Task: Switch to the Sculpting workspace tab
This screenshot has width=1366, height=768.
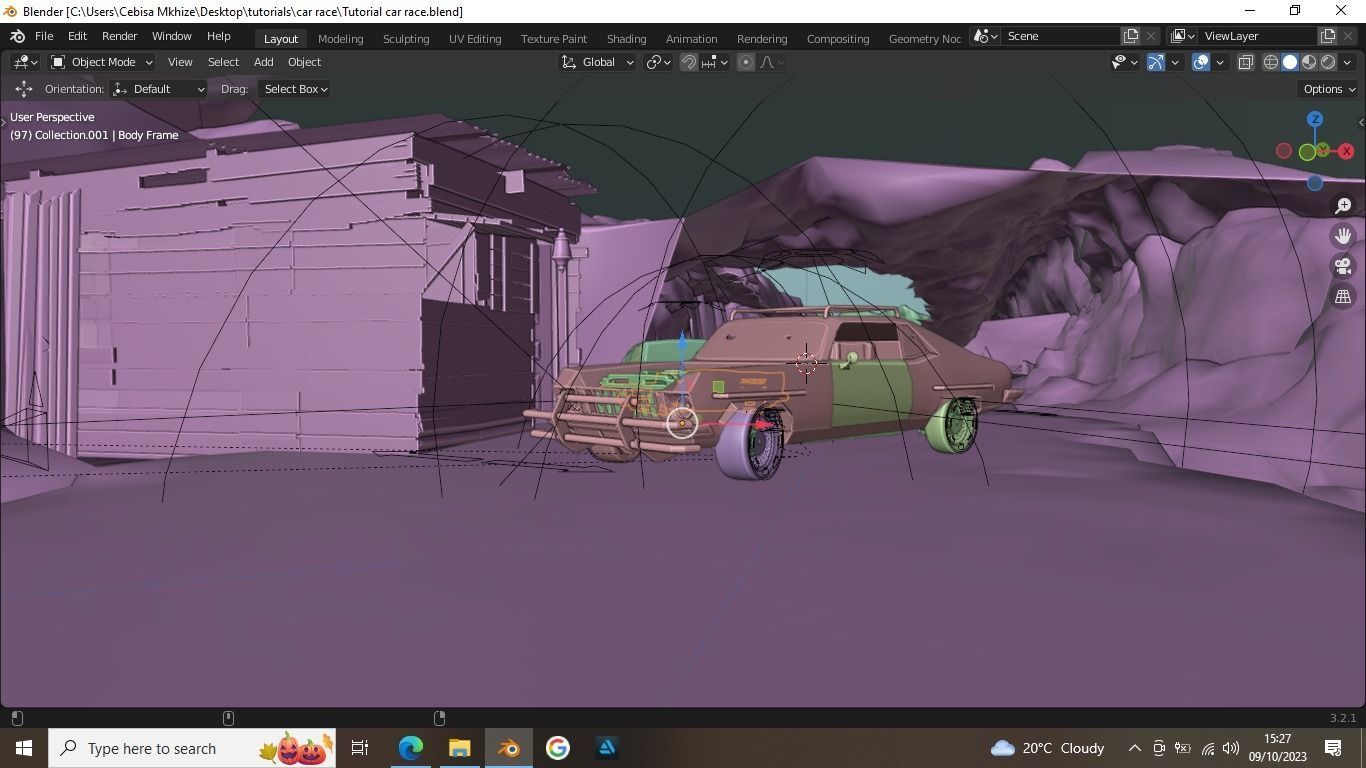Action: (406, 38)
